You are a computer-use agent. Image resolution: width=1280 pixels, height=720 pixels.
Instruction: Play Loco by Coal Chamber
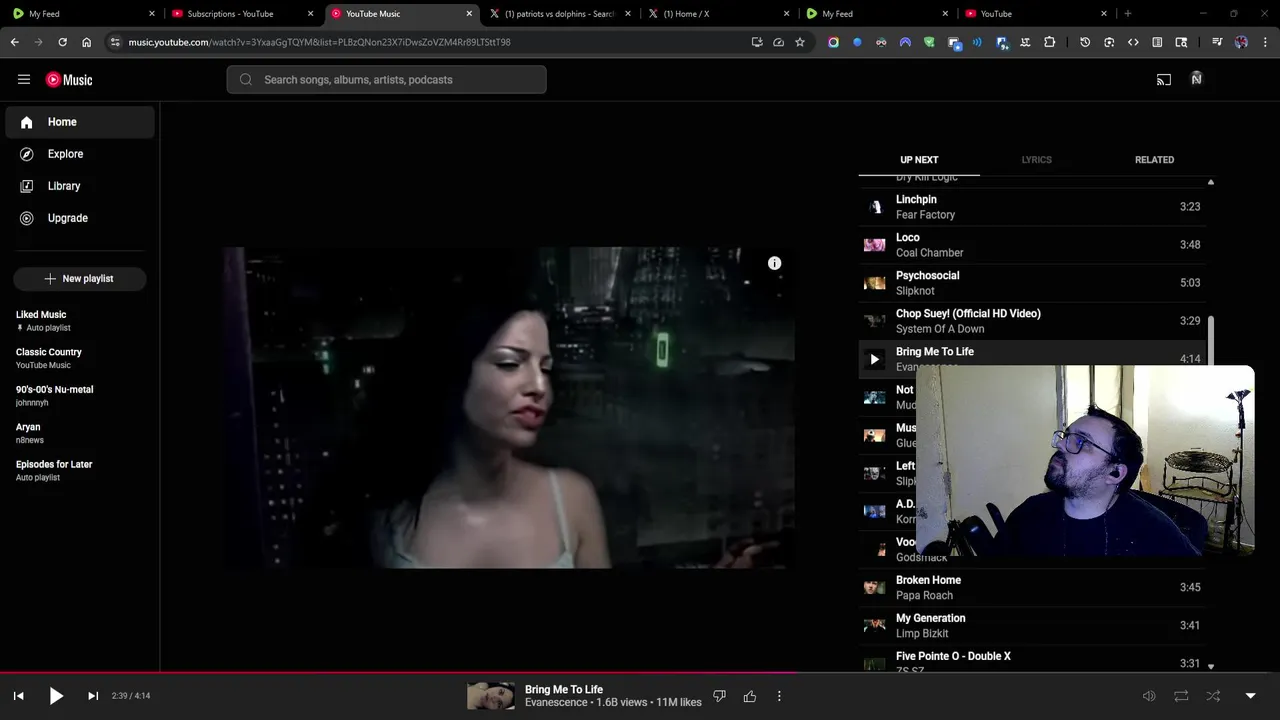click(x=1032, y=245)
